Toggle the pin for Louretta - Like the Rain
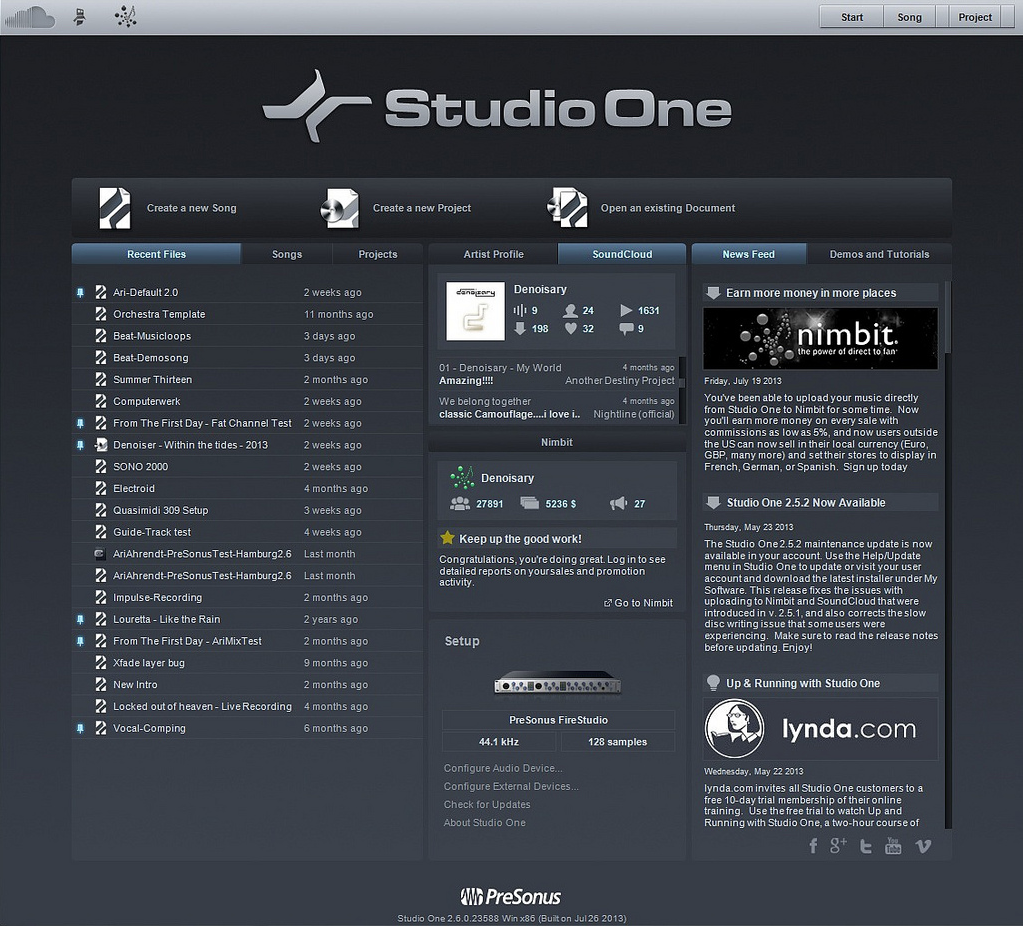 pyautogui.click(x=80, y=619)
